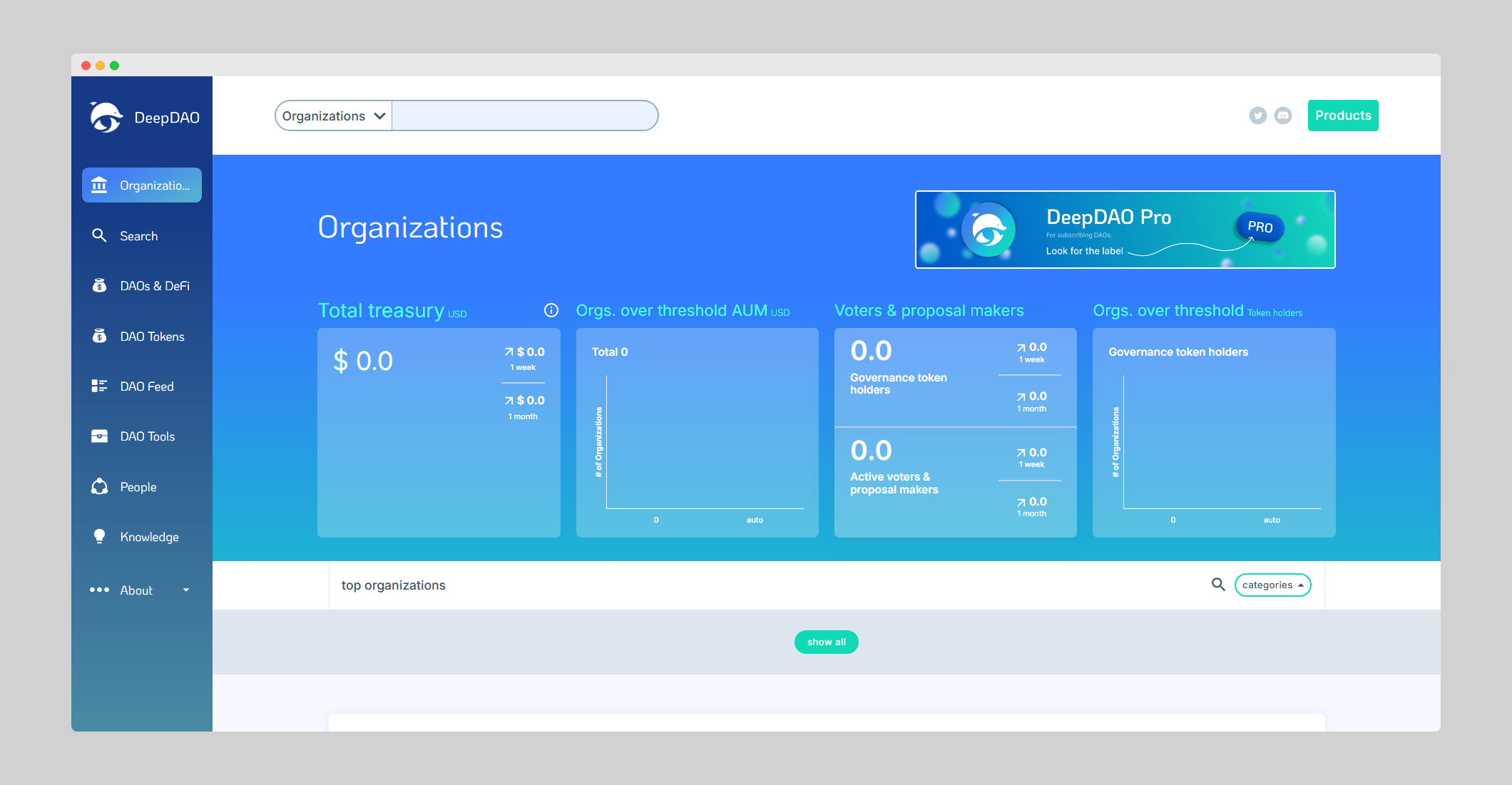The image size is (1512, 785).
Task: Maximize the window with the green button
Action: tap(114, 66)
